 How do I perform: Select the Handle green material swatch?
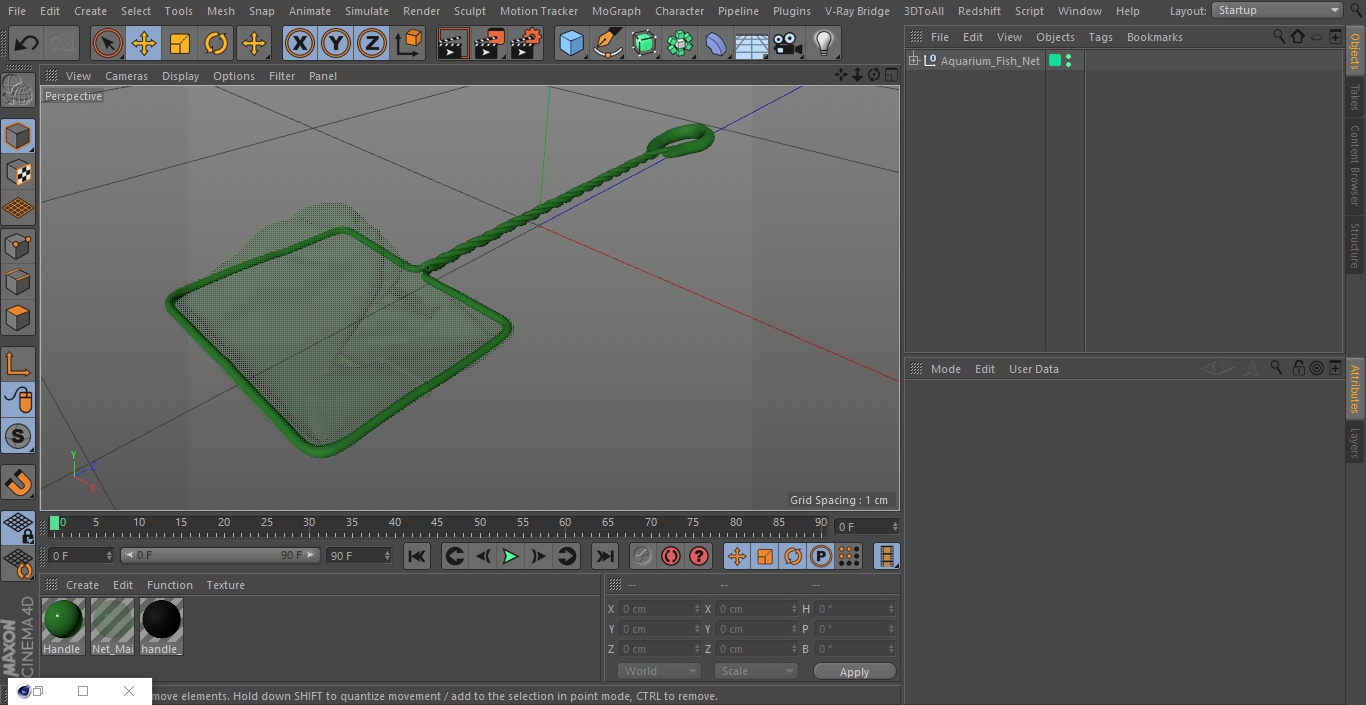pos(63,620)
